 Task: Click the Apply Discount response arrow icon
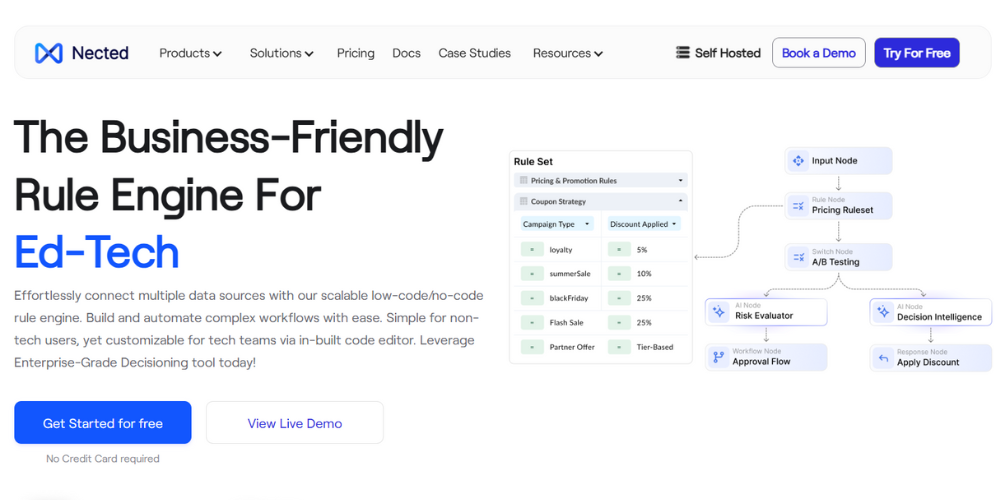coord(883,357)
